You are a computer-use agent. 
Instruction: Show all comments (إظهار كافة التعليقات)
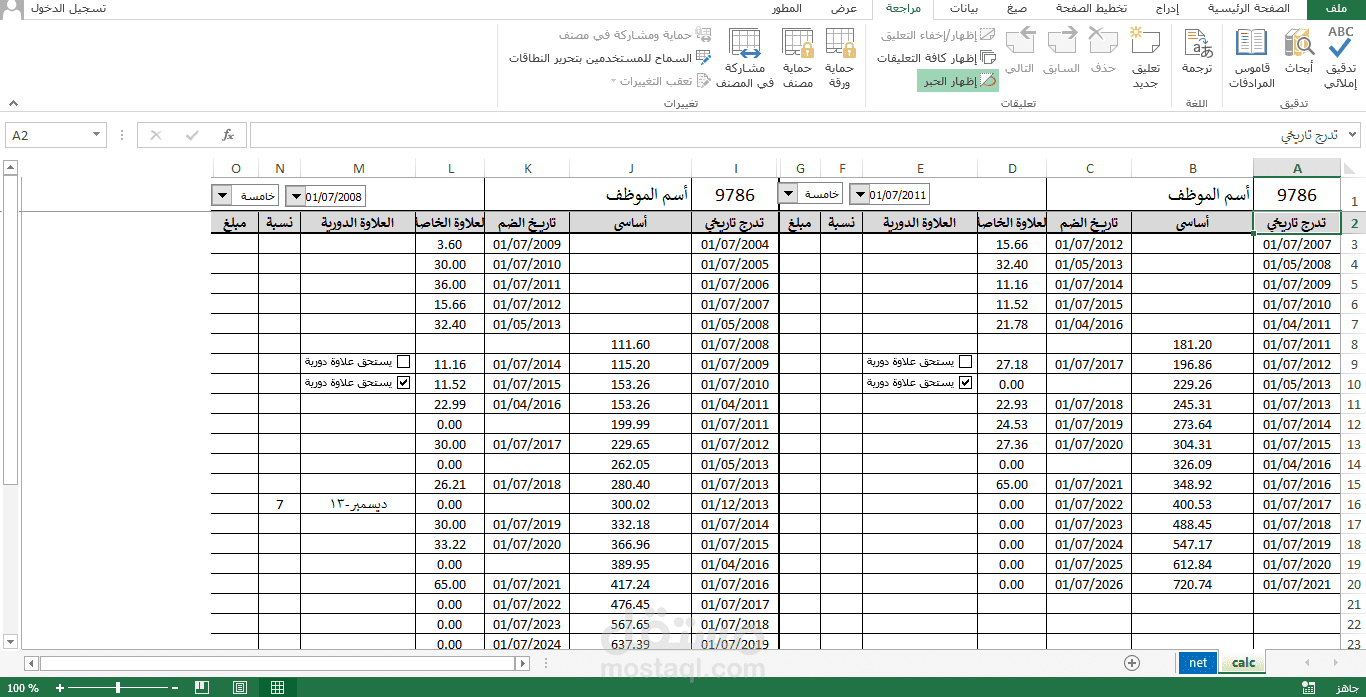(x=936, y=58)
